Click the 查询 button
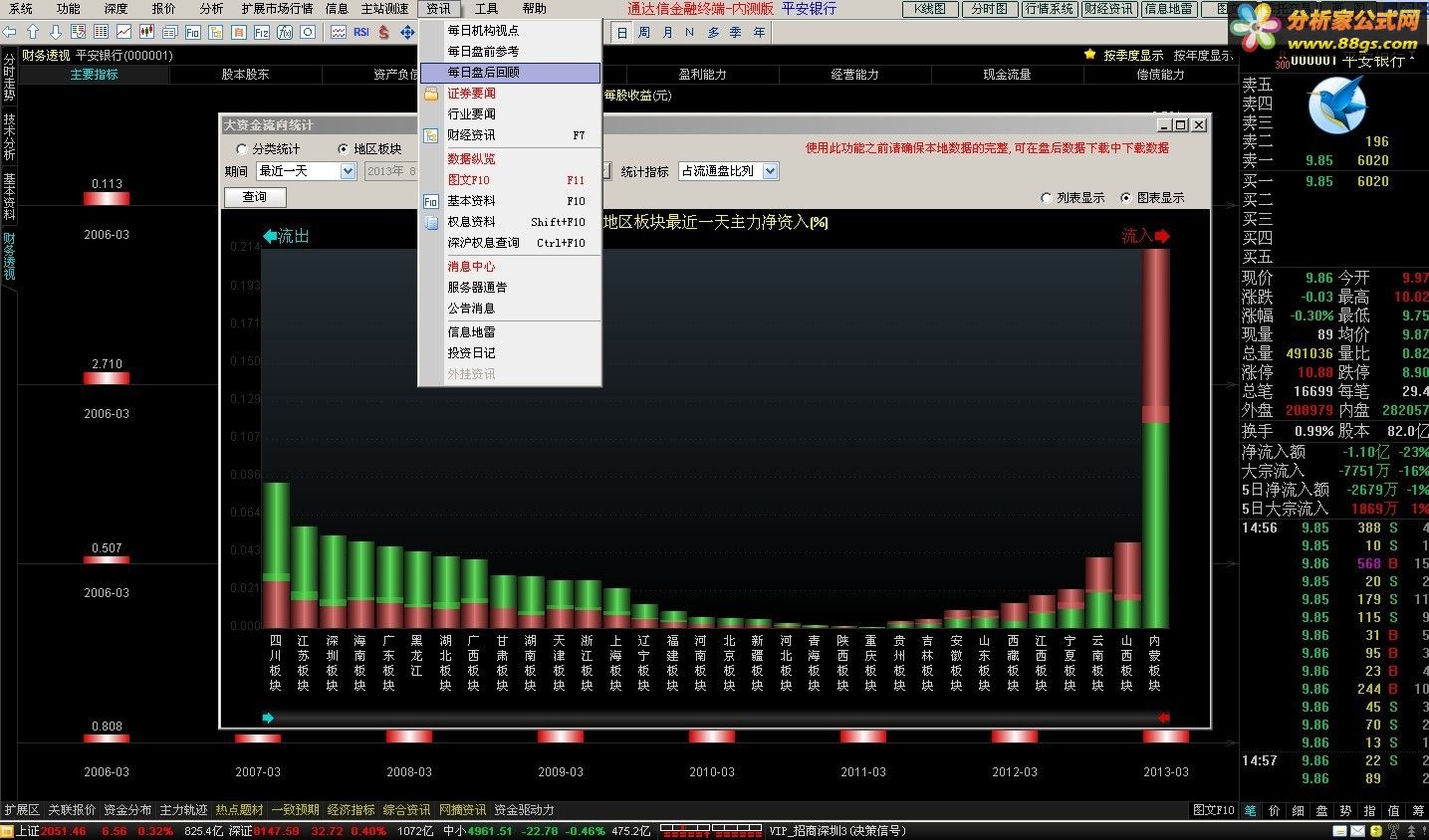 pyautogui.click(x=255, y=197)
